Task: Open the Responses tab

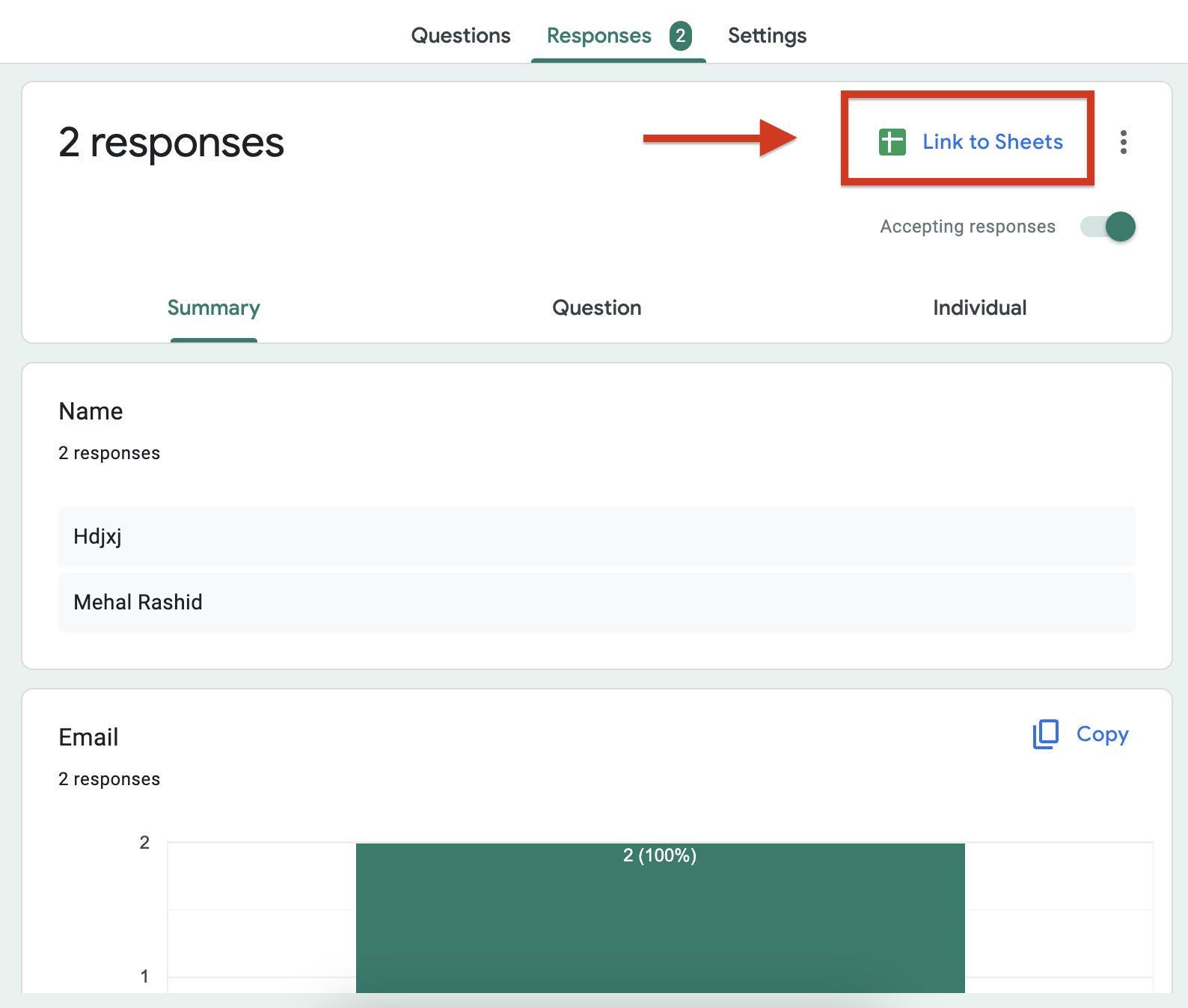Action: click(598, 35)
